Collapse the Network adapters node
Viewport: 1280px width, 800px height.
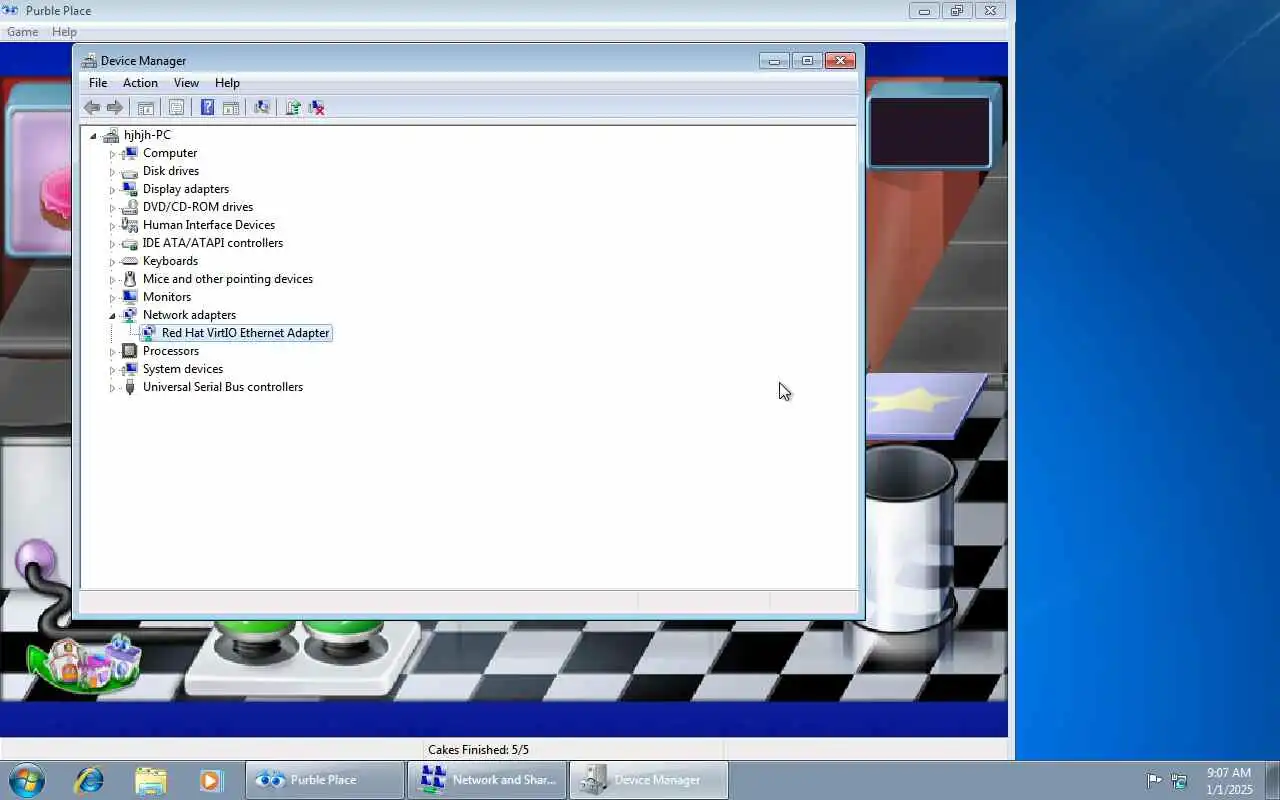coord(112,316)
